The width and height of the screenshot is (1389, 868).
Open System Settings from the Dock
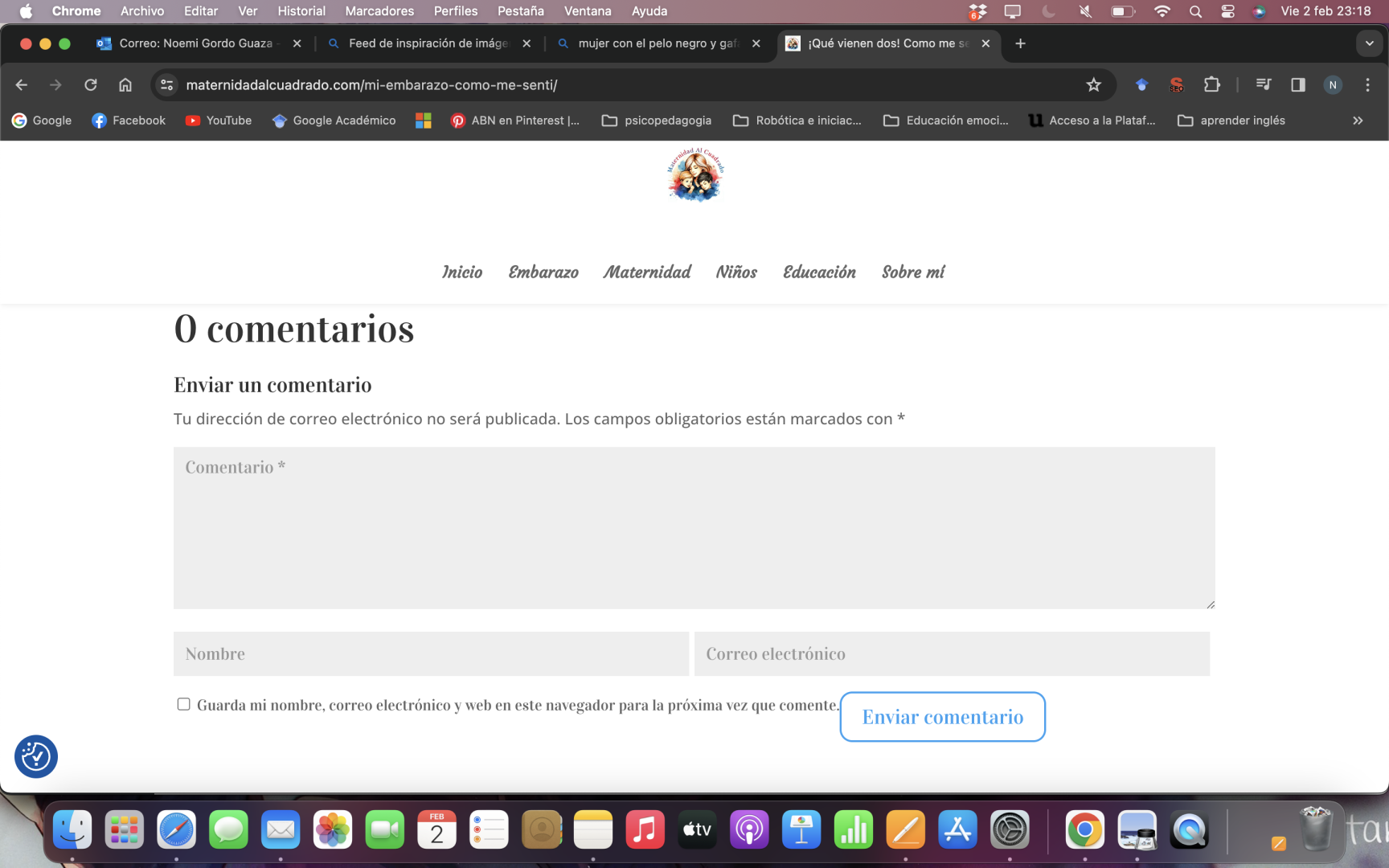tap(1010, 829)
